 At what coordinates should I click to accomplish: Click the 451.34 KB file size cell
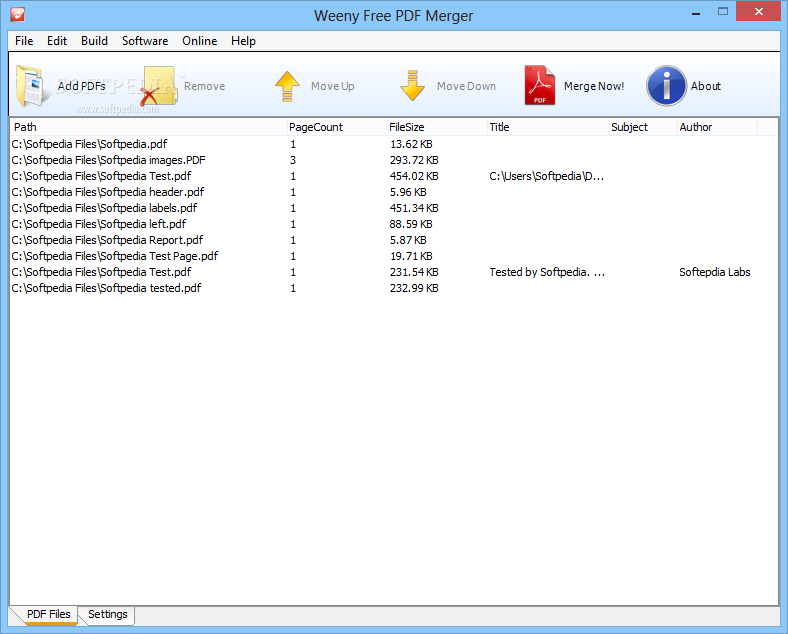point(414,208)
